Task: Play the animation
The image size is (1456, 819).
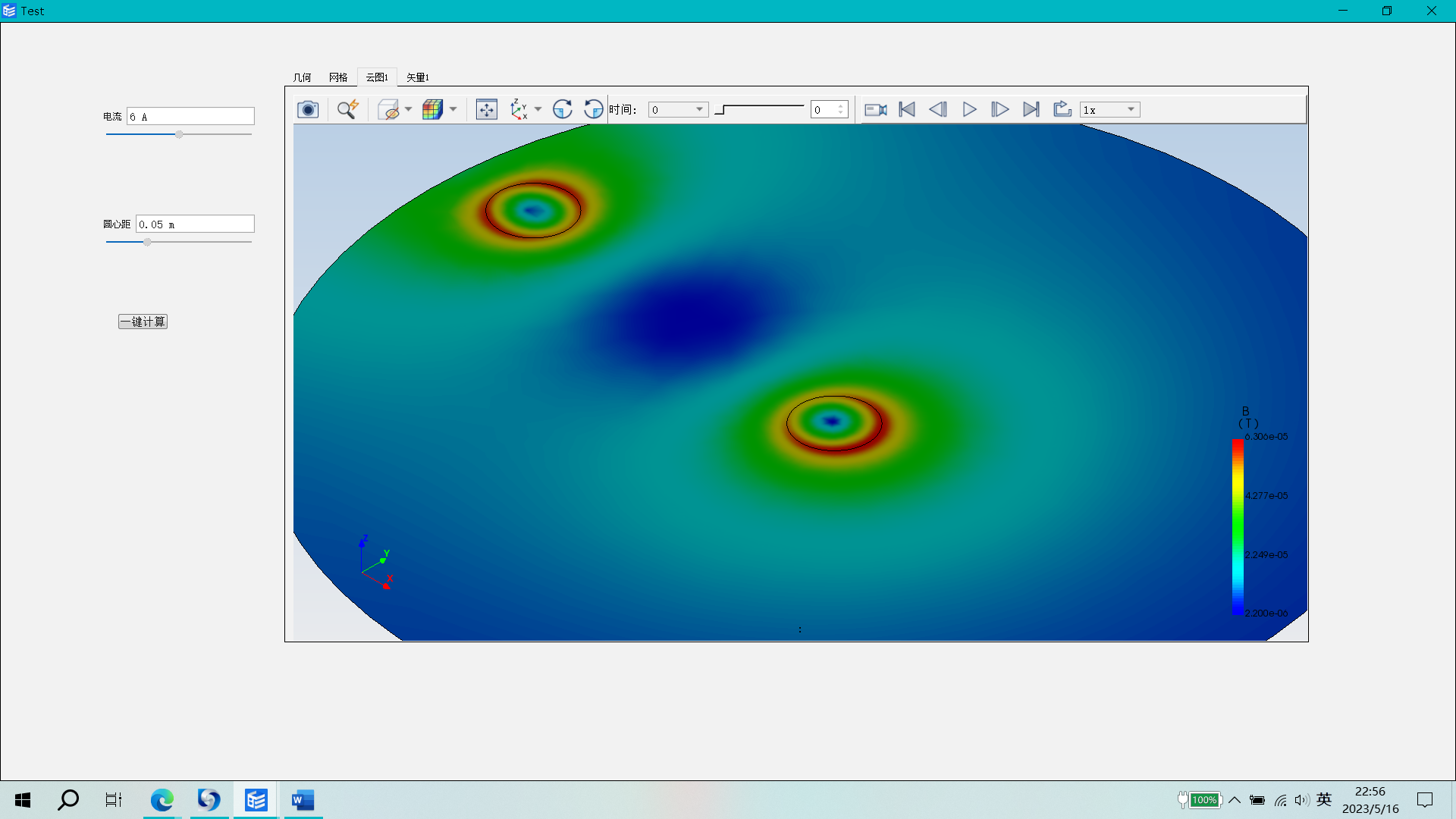Action: pos(969,109)
